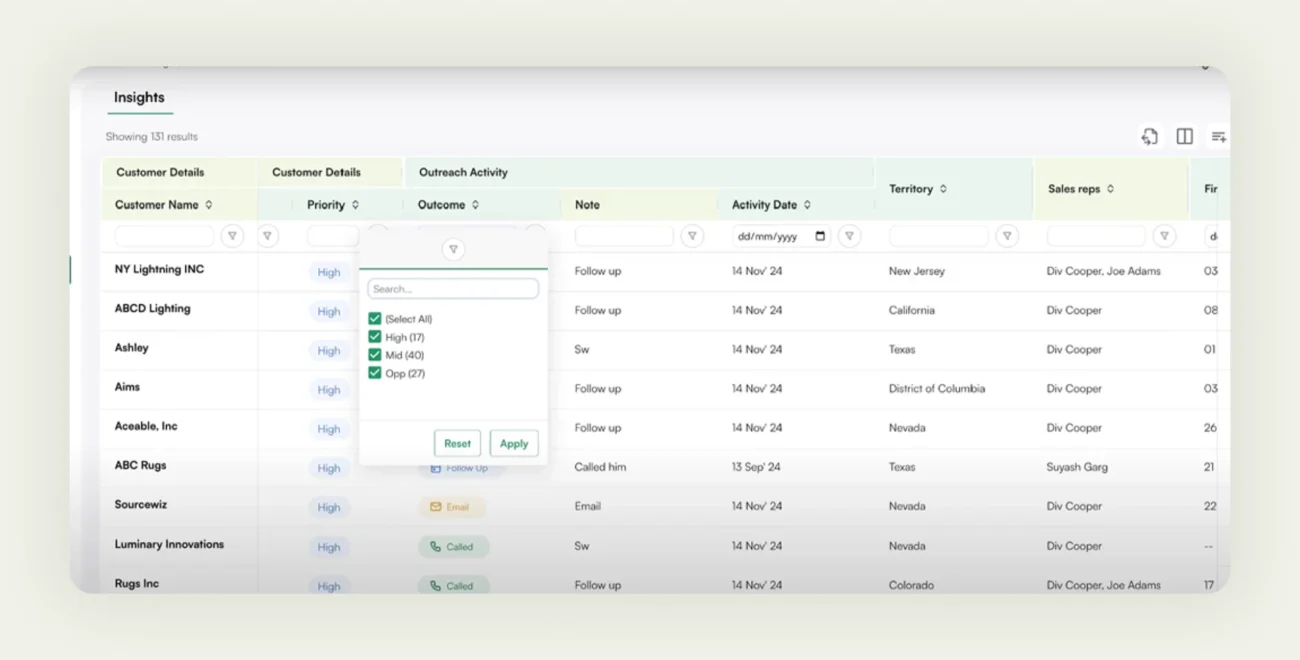This screenshot has width=1300, height=660.
Task: Open the Priority column filter funnel icon
Action: click(x=268, y=236)
